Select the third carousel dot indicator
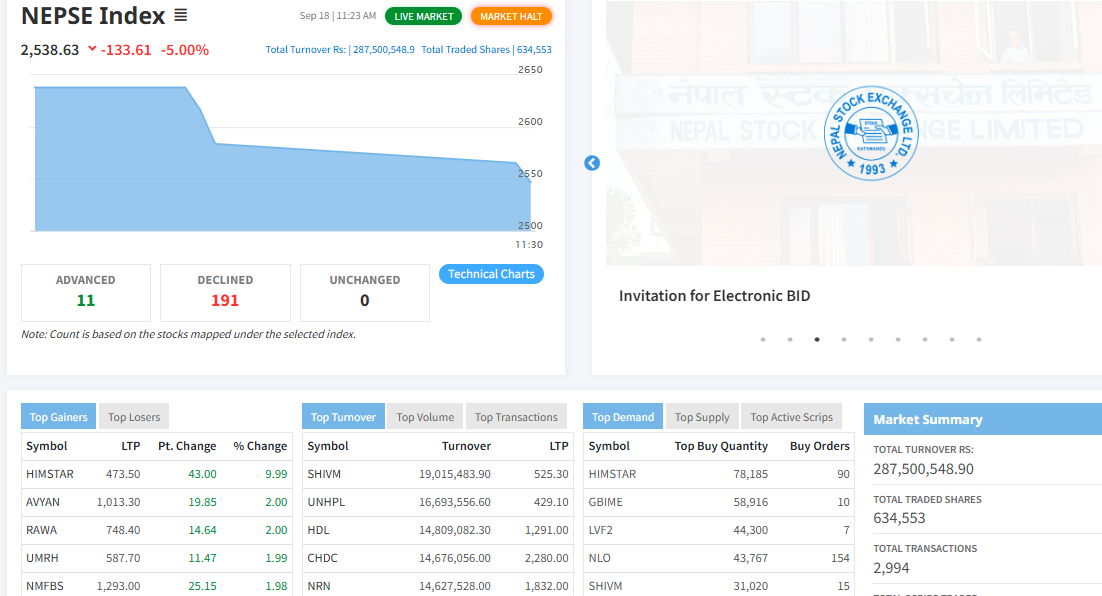Screen dimensions: 1102x596 pos(817,339)
